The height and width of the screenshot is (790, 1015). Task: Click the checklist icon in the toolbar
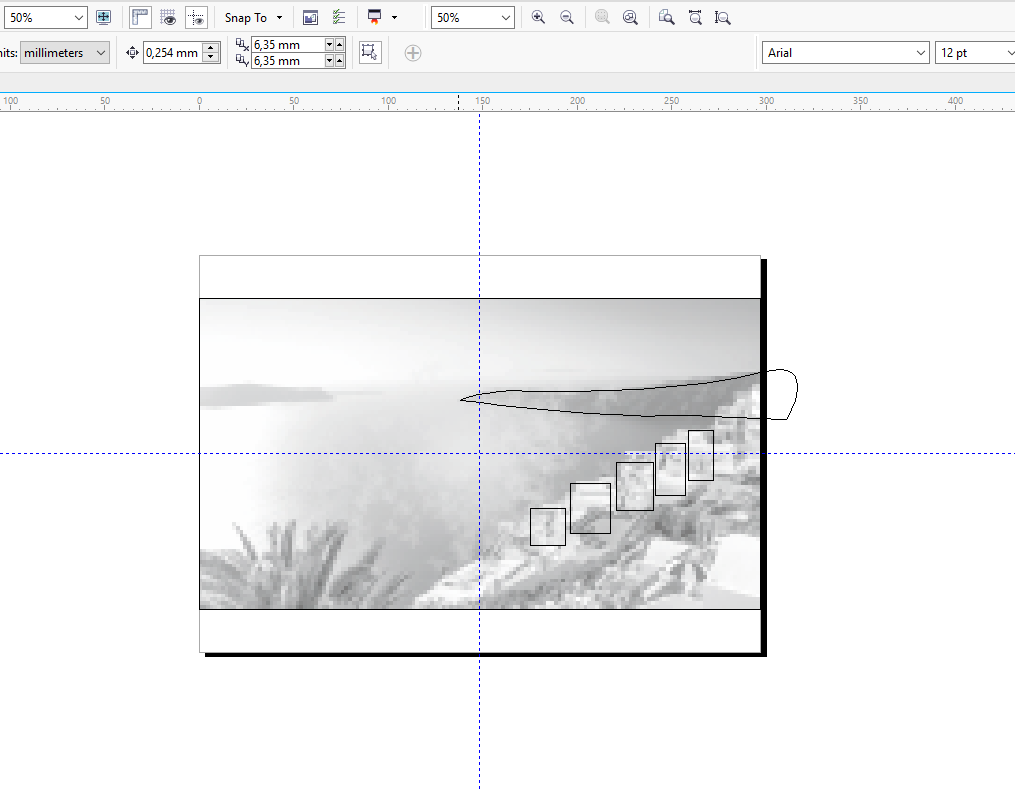338,18
